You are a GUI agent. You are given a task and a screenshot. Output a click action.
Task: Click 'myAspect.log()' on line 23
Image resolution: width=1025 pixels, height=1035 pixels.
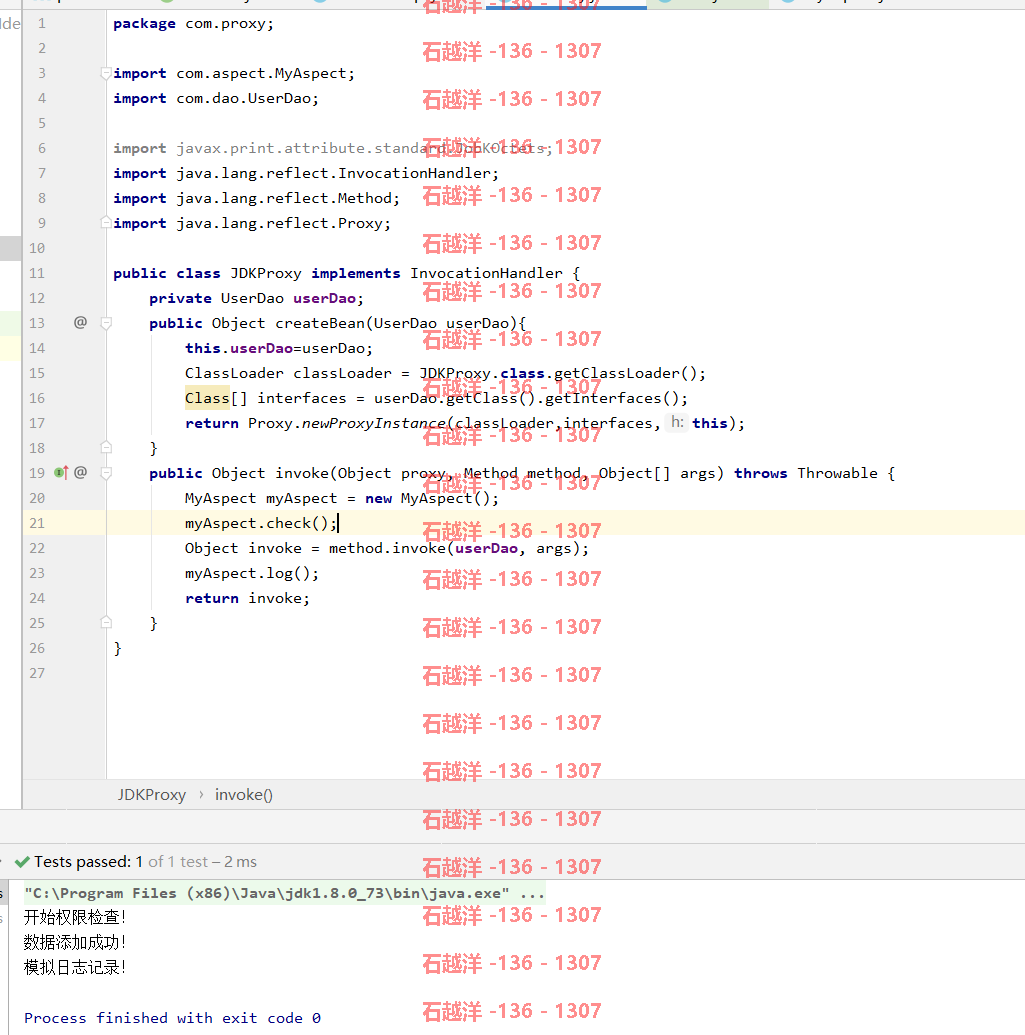pos(248,574)
